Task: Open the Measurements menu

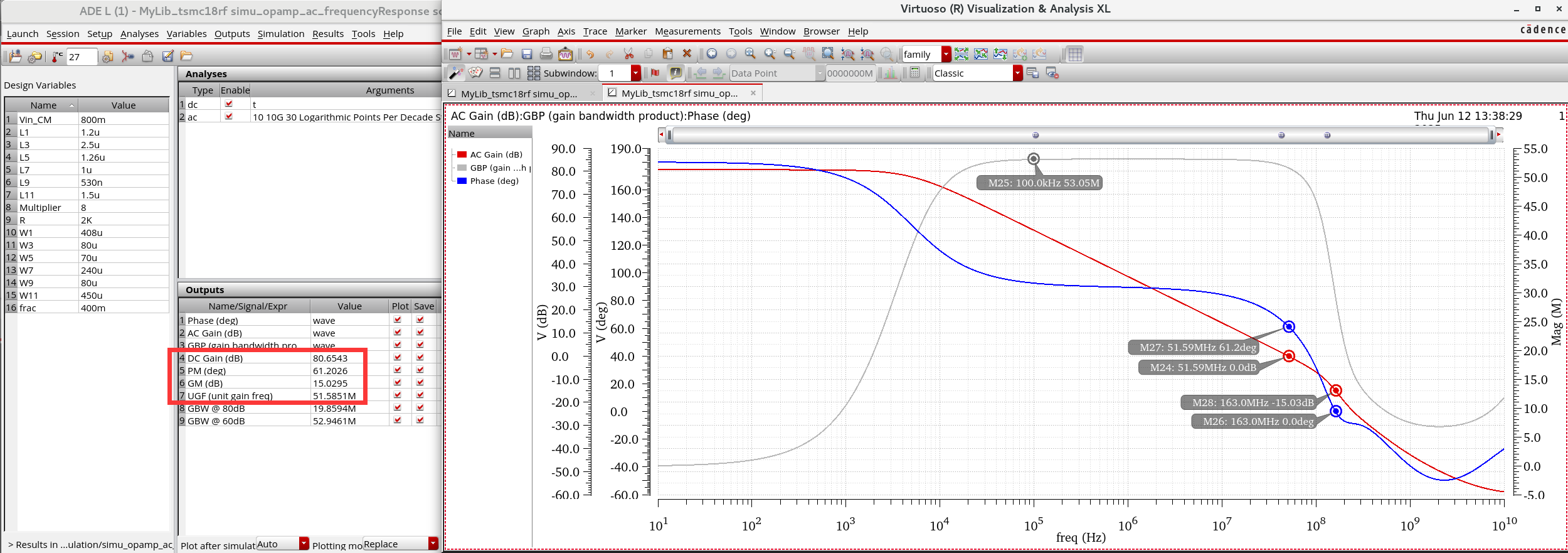Action: [x=687, y=31]
